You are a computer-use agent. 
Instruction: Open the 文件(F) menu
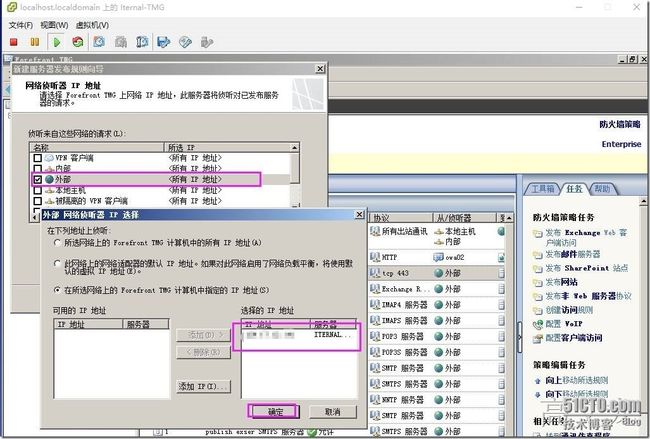[21, 25]
